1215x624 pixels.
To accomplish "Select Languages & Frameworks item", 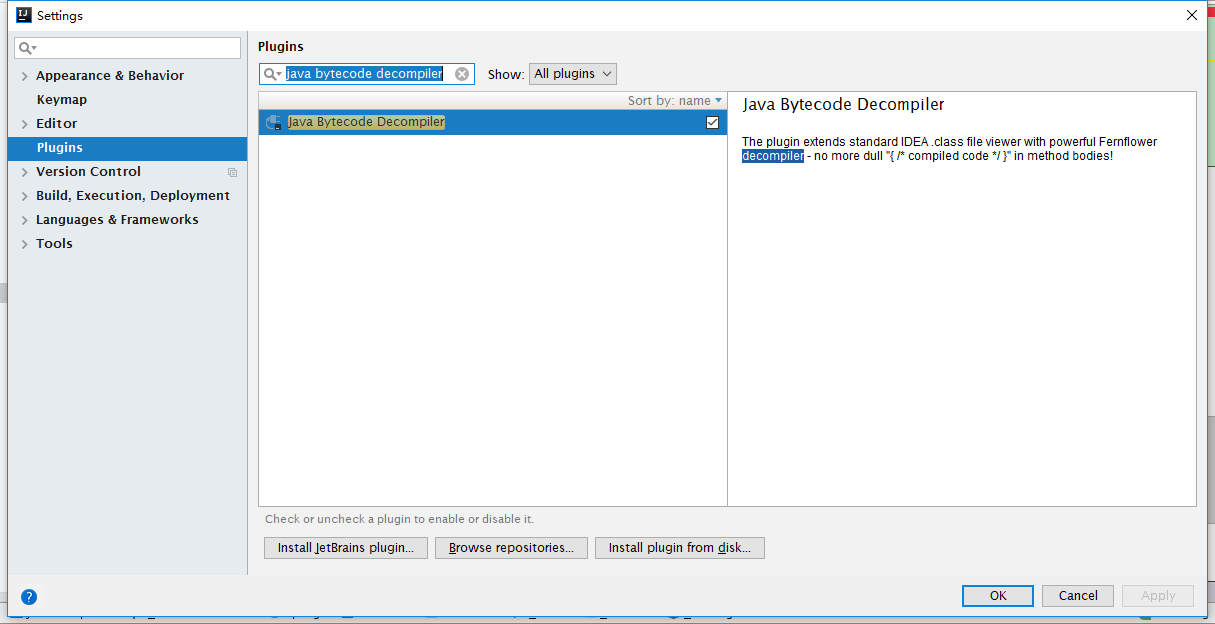I will (117, 220).
